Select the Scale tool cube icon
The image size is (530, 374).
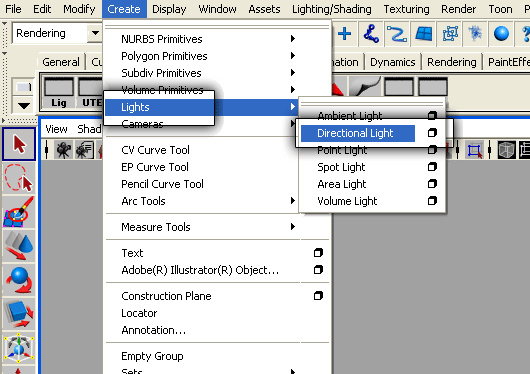[19, 313]
